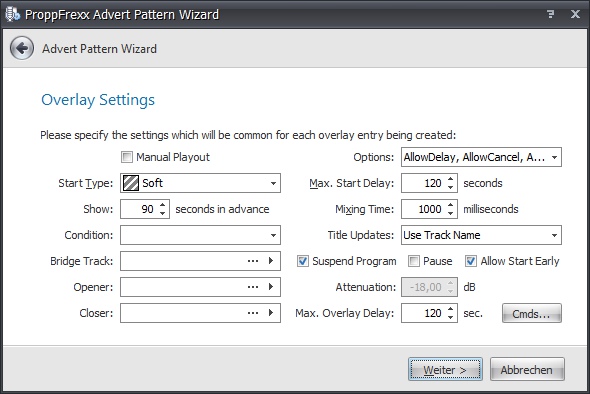Browse Opener file with the ellipsis button
The image size is (590, 394).
click(253, 287)
